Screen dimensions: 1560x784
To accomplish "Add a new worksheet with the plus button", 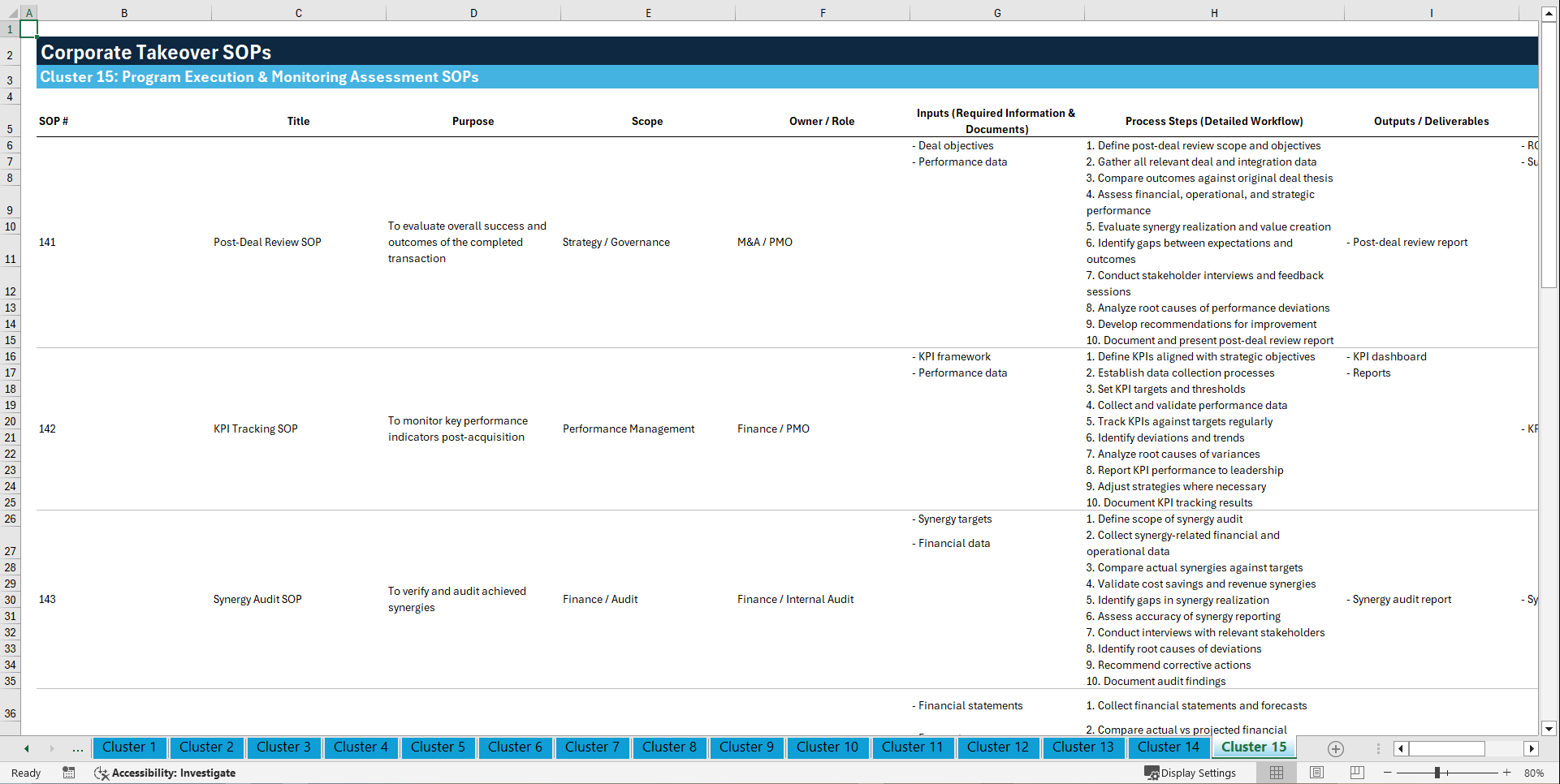I will coord(1335,748).
